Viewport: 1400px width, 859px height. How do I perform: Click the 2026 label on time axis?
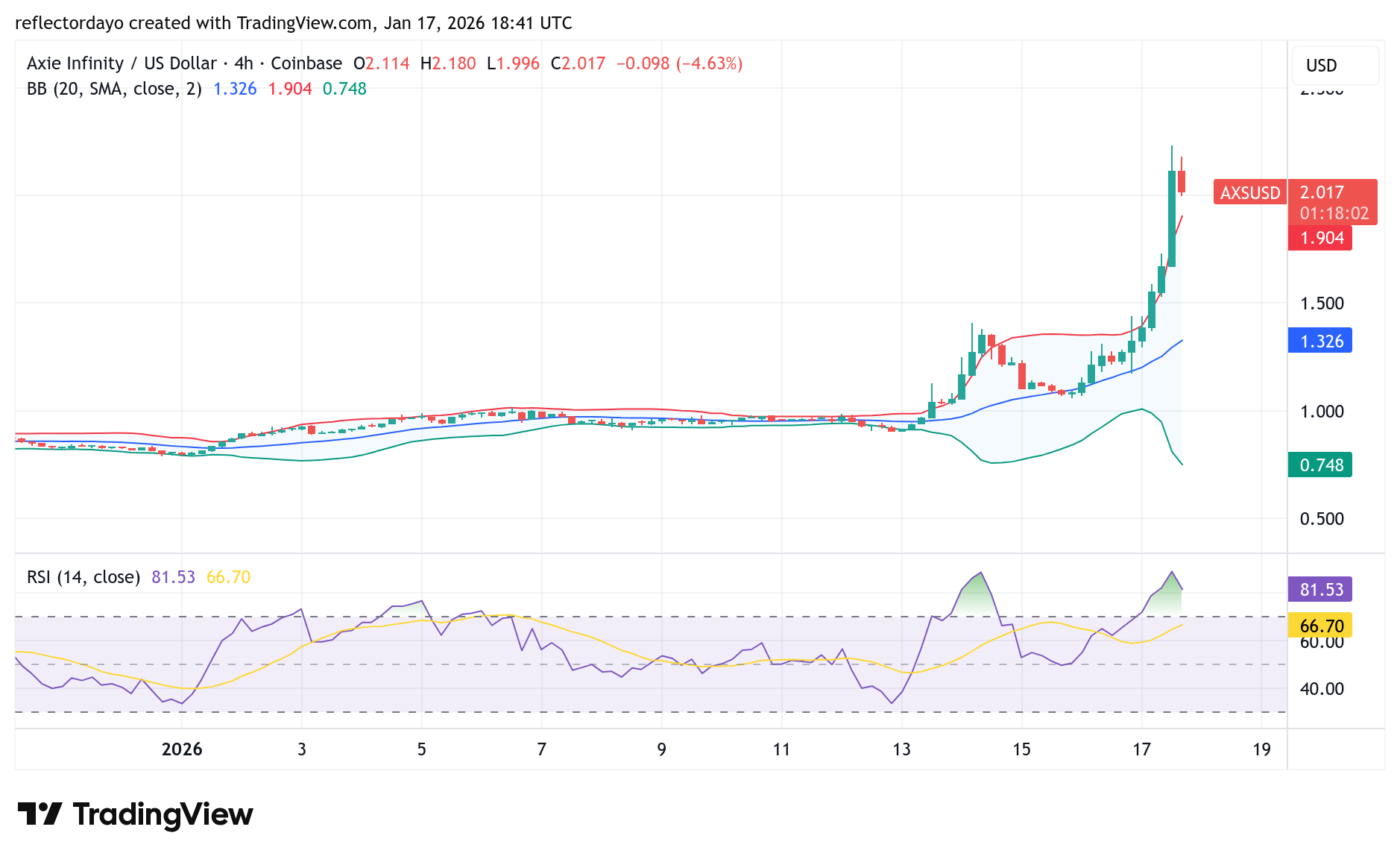tap(182, 749)
